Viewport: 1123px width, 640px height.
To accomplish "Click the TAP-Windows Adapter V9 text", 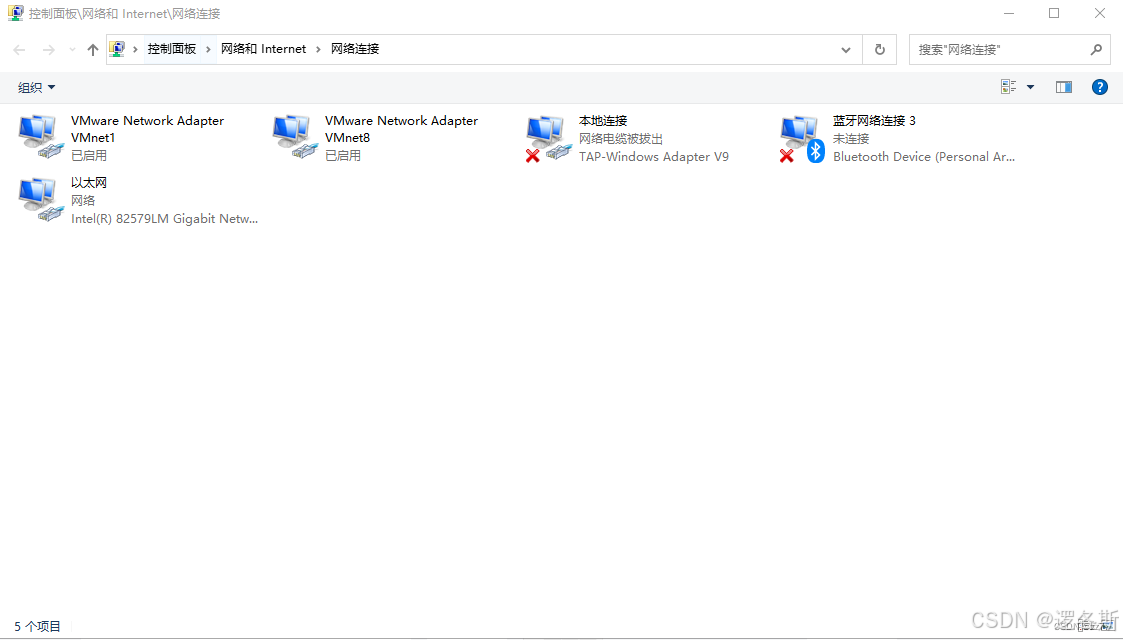I will pyautogui.click(x=654, y=157).
